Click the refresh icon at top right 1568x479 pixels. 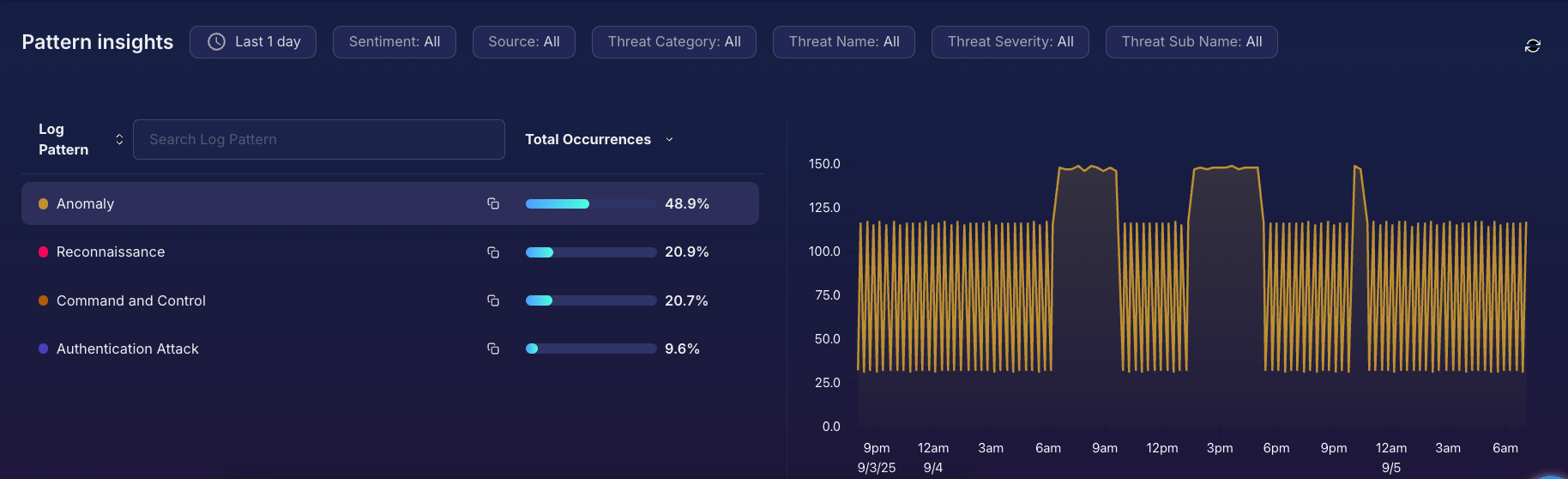point(1532,45)
